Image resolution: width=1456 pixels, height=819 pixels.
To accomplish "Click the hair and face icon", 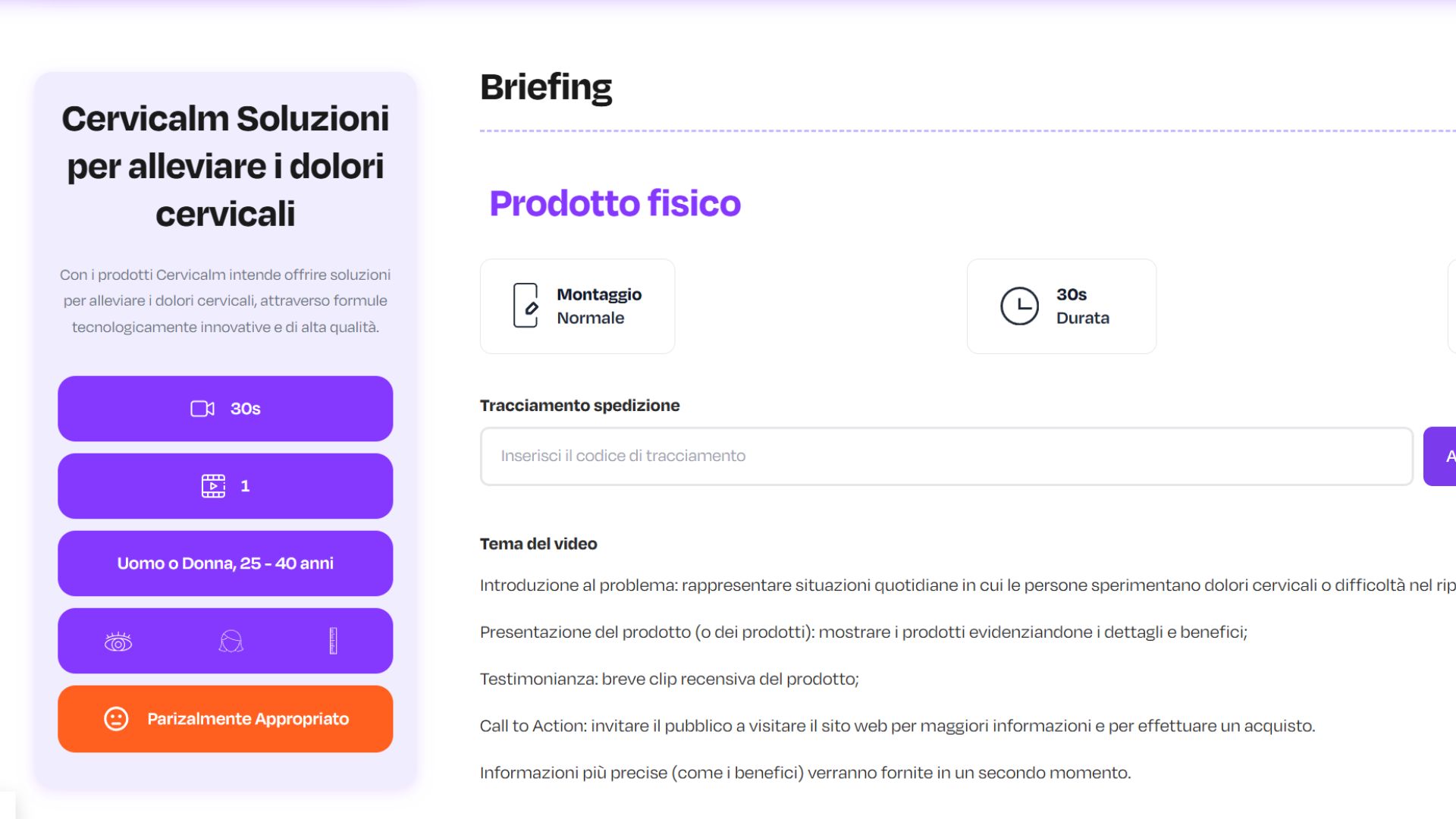I will (231, 642).
